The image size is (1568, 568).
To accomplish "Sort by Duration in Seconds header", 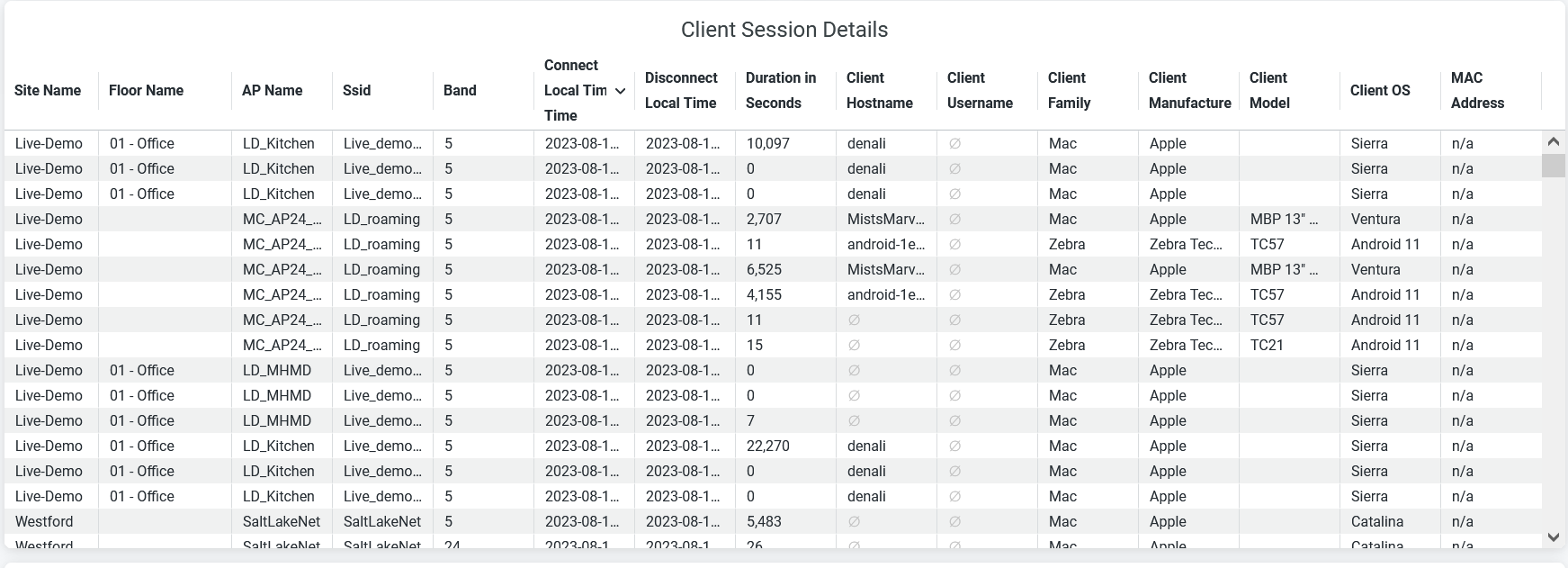I will [x=781, y=90].
